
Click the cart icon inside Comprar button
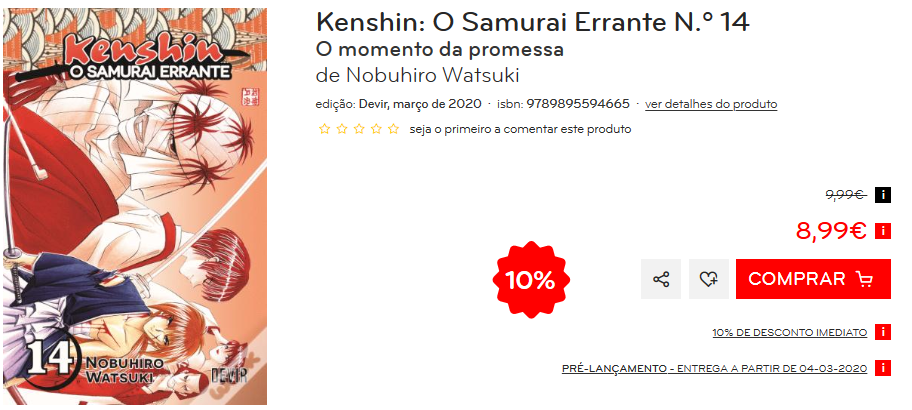coord(864,279)
